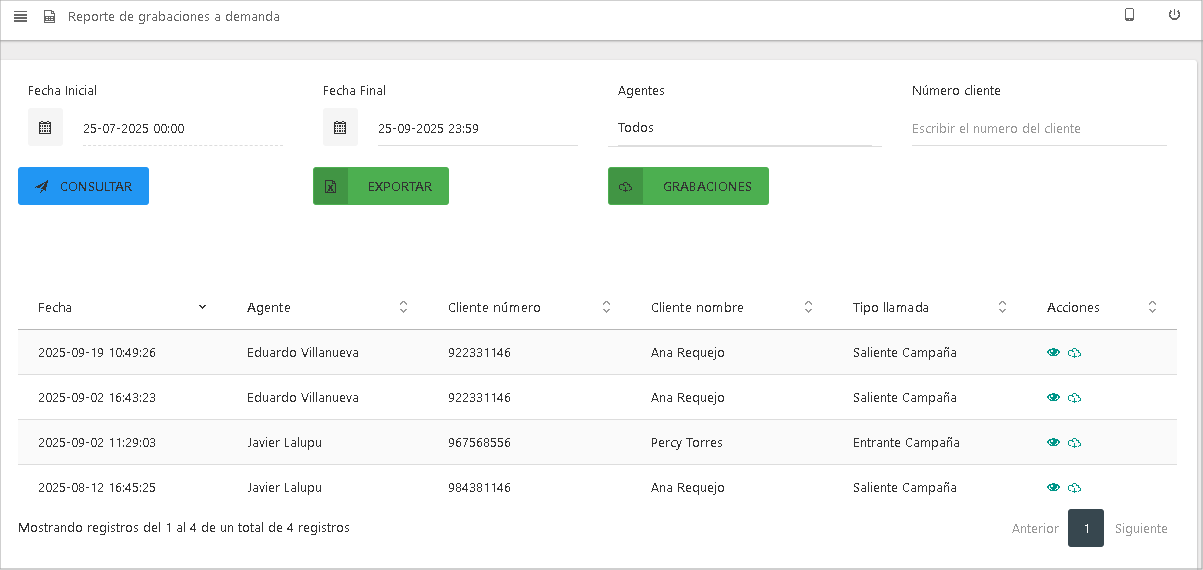Open the hamburger navigation menu
The image size is (1203, 570).
[x=20, y=17]
